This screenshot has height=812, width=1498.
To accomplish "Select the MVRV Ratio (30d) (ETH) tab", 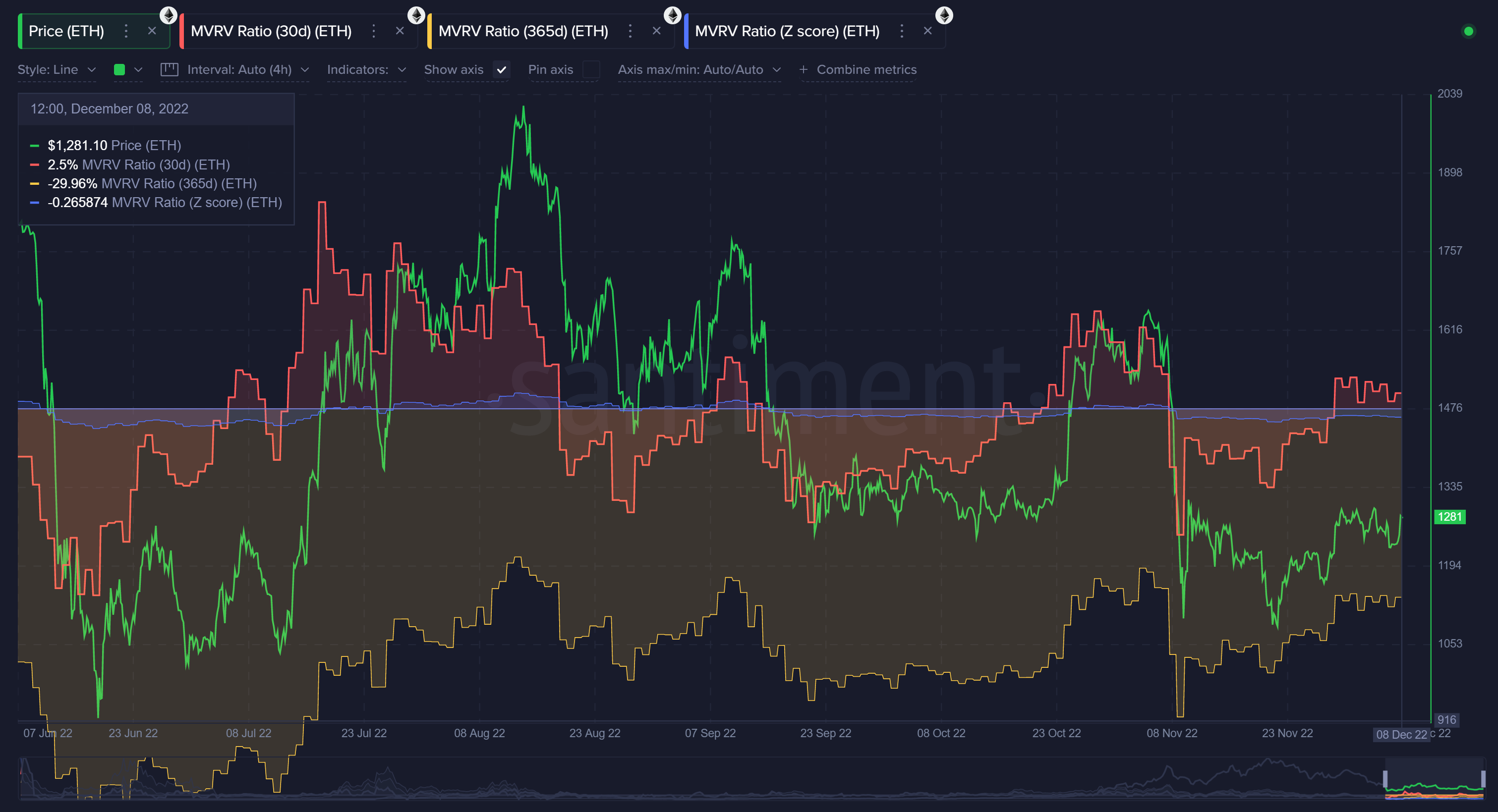I will coord(271,31).
